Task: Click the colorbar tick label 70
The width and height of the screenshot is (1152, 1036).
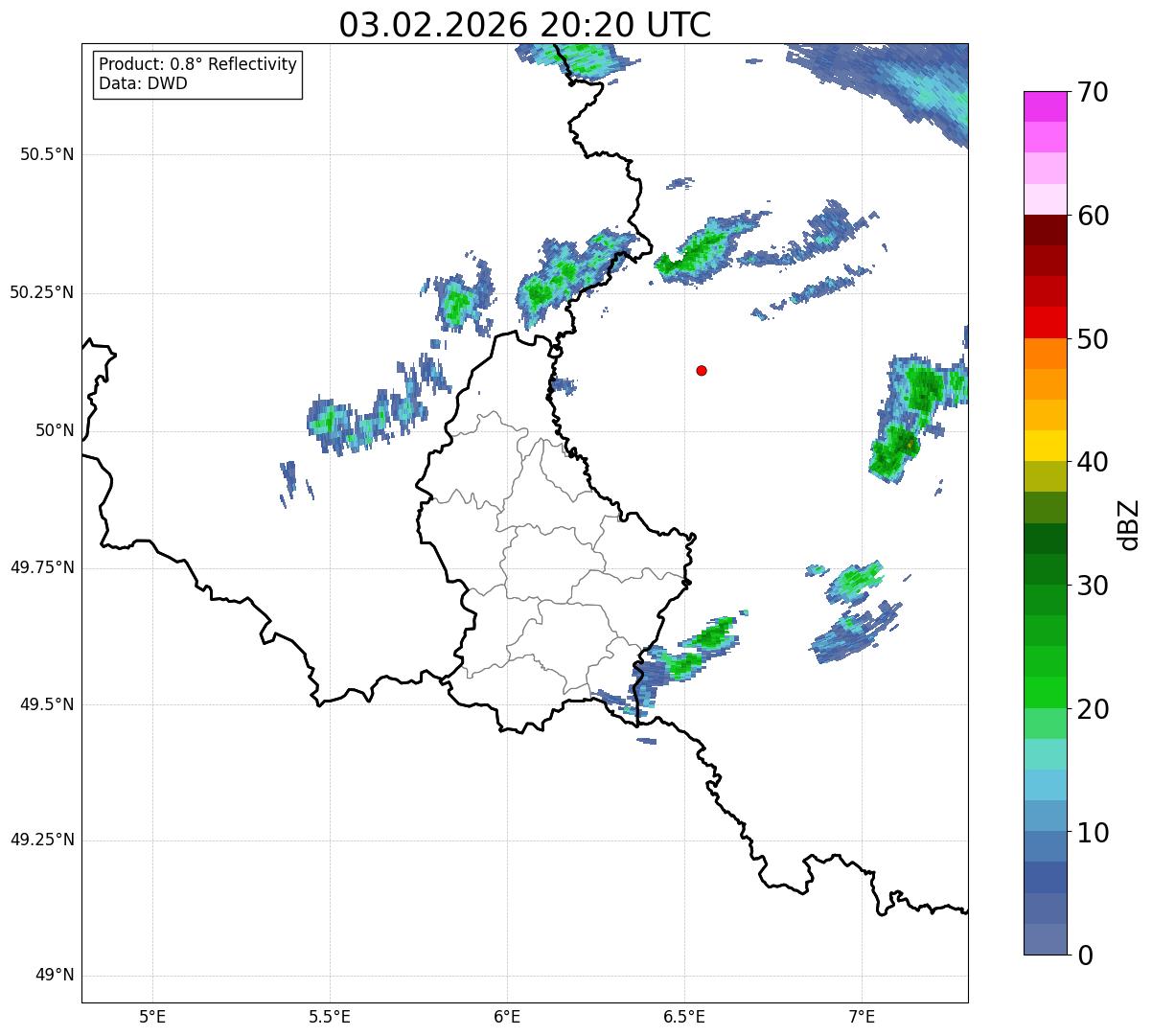Action: point(1093,92)
